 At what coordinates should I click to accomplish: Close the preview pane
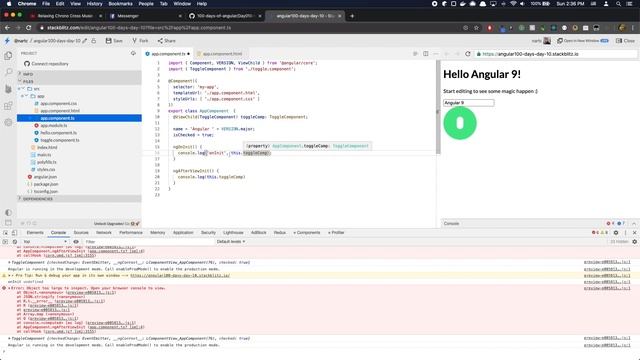pyautogui.click(x=625, y=41)
